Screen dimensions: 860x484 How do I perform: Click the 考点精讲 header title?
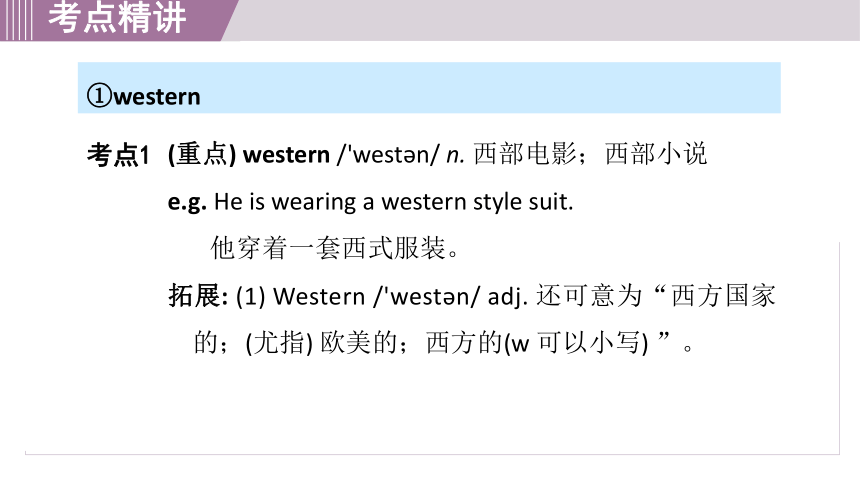pyautogui.click(x=117, y=18)
